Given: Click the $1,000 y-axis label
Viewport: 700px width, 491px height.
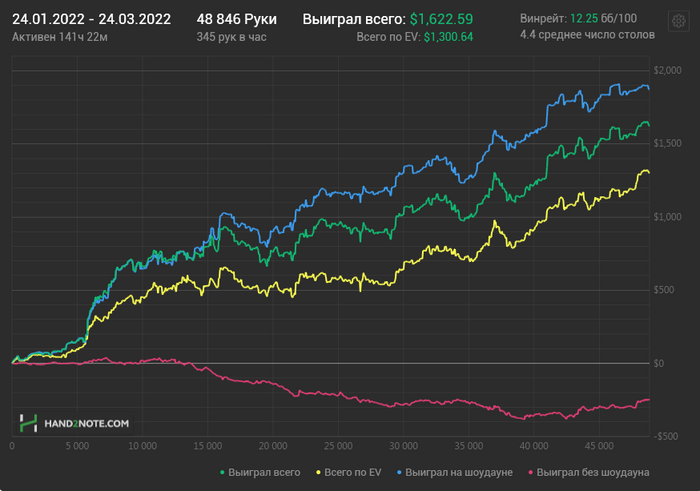Looking at the screenshot, I should point(667,217).
